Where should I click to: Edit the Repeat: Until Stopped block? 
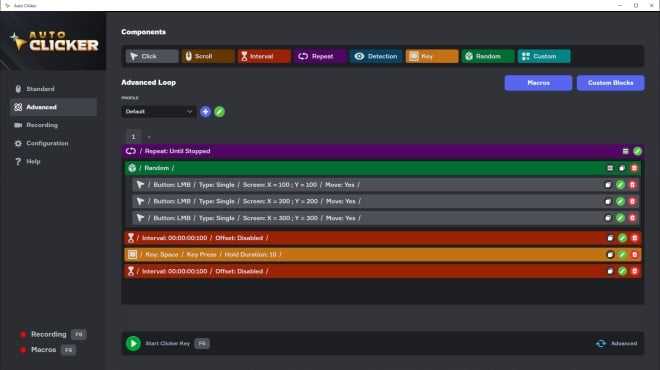tap(637, 151)
